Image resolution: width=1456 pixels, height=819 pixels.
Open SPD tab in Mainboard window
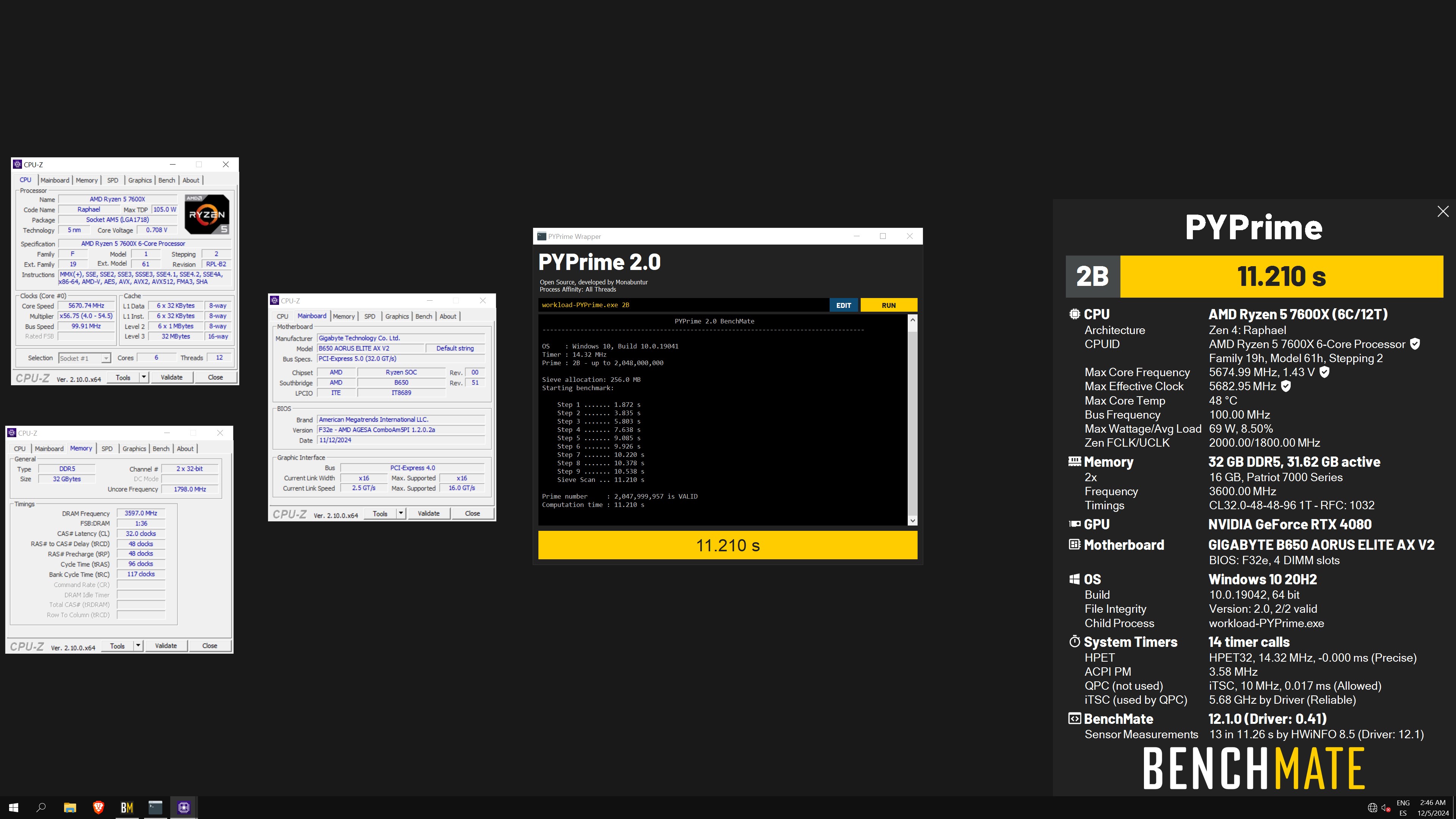coord(370,317)
